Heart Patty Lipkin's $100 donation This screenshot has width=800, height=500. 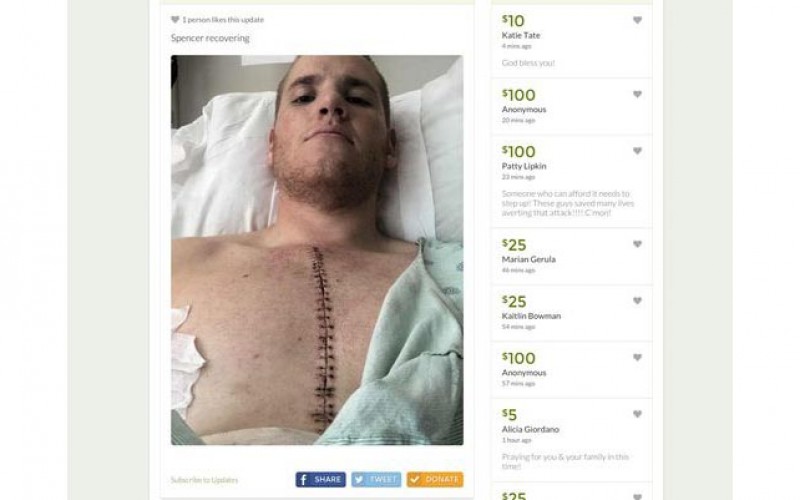pyautogui.click(x=637, y=151)
